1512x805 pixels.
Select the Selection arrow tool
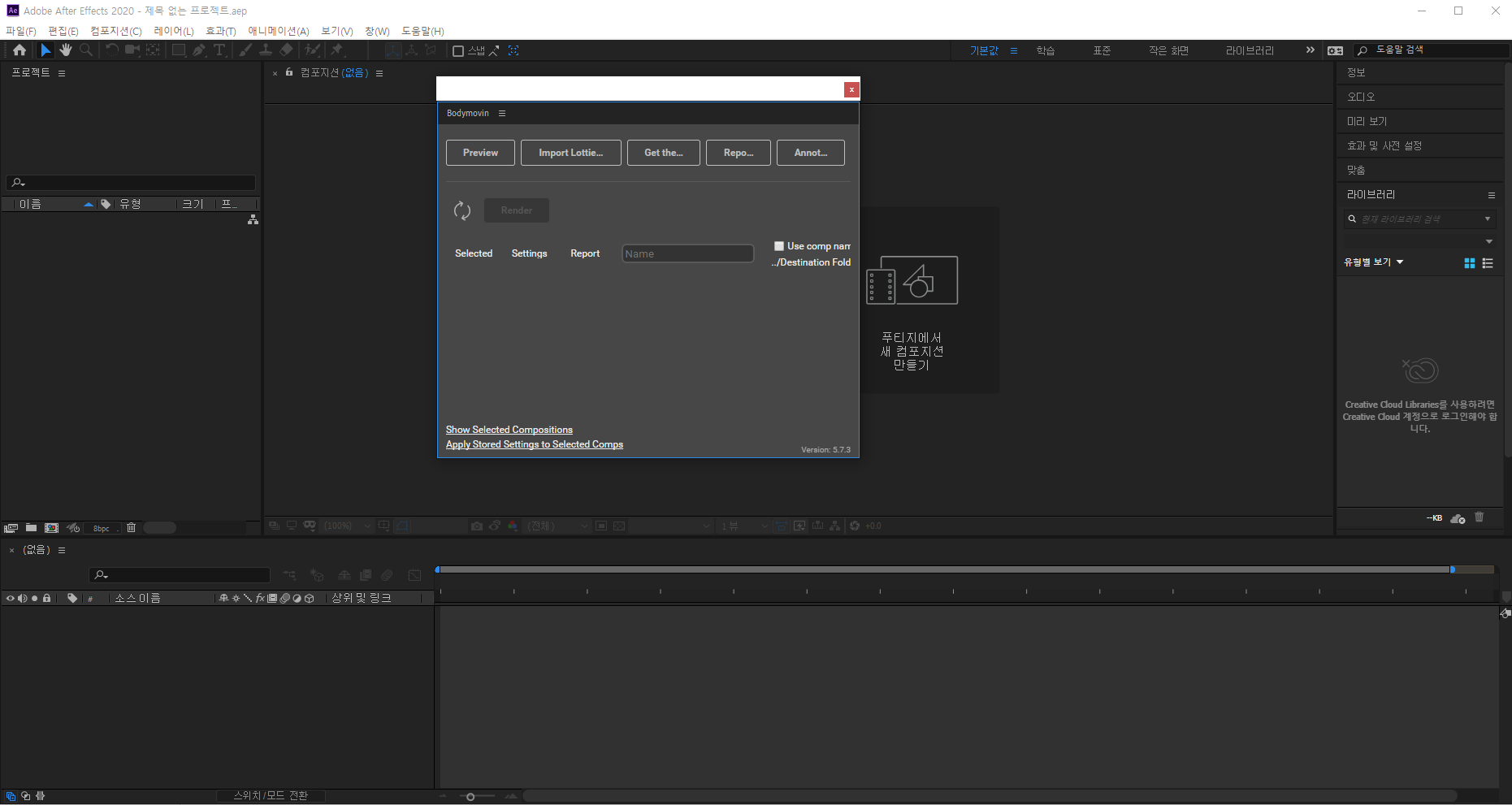(x=45, y=50)
